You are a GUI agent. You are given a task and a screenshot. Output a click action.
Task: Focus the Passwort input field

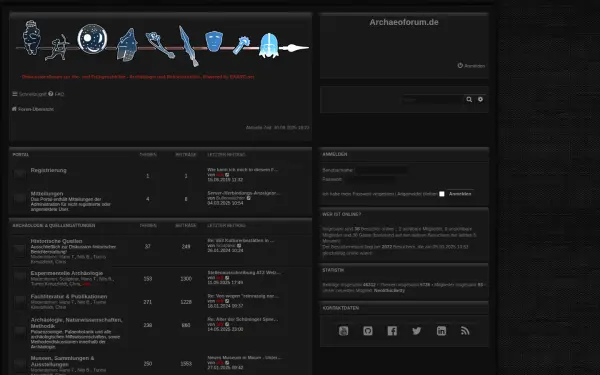pyautogui.click(x=370, y=179)
